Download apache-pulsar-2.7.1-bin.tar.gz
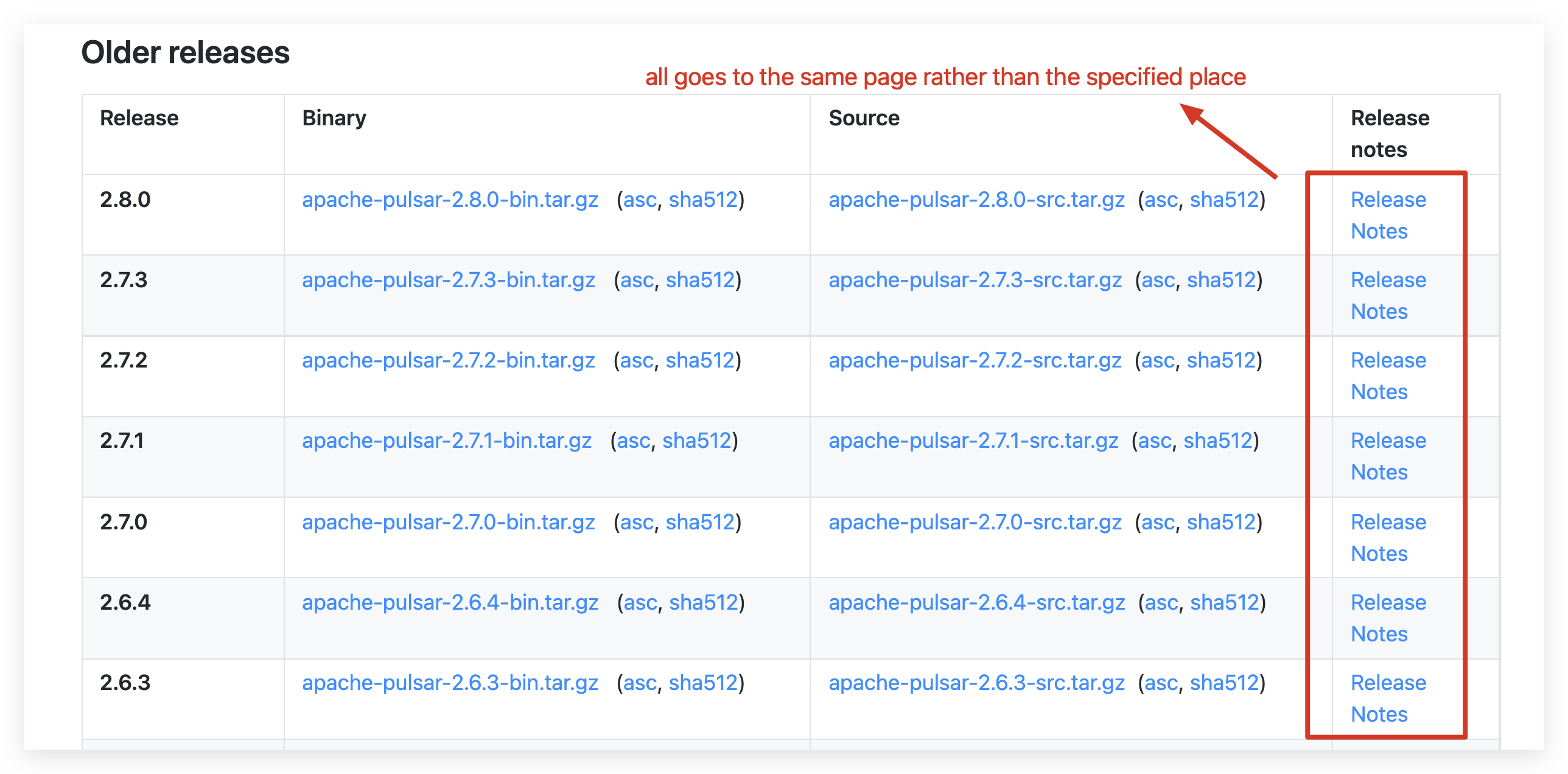1568x774 pixels. tap(447, 441)
